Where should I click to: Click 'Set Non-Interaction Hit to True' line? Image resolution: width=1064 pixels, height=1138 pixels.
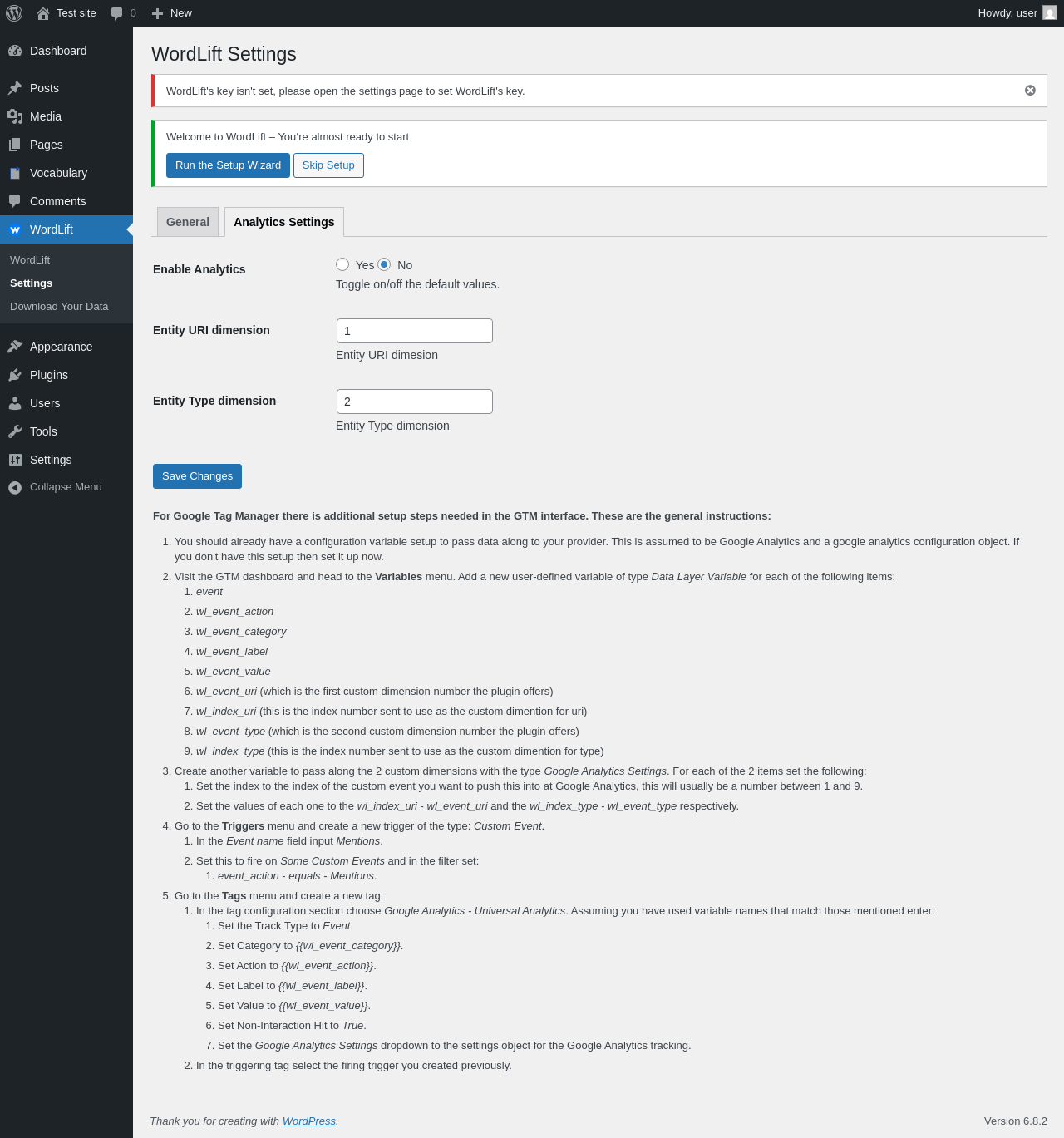pyautogui.click(x=292, y=1026)
